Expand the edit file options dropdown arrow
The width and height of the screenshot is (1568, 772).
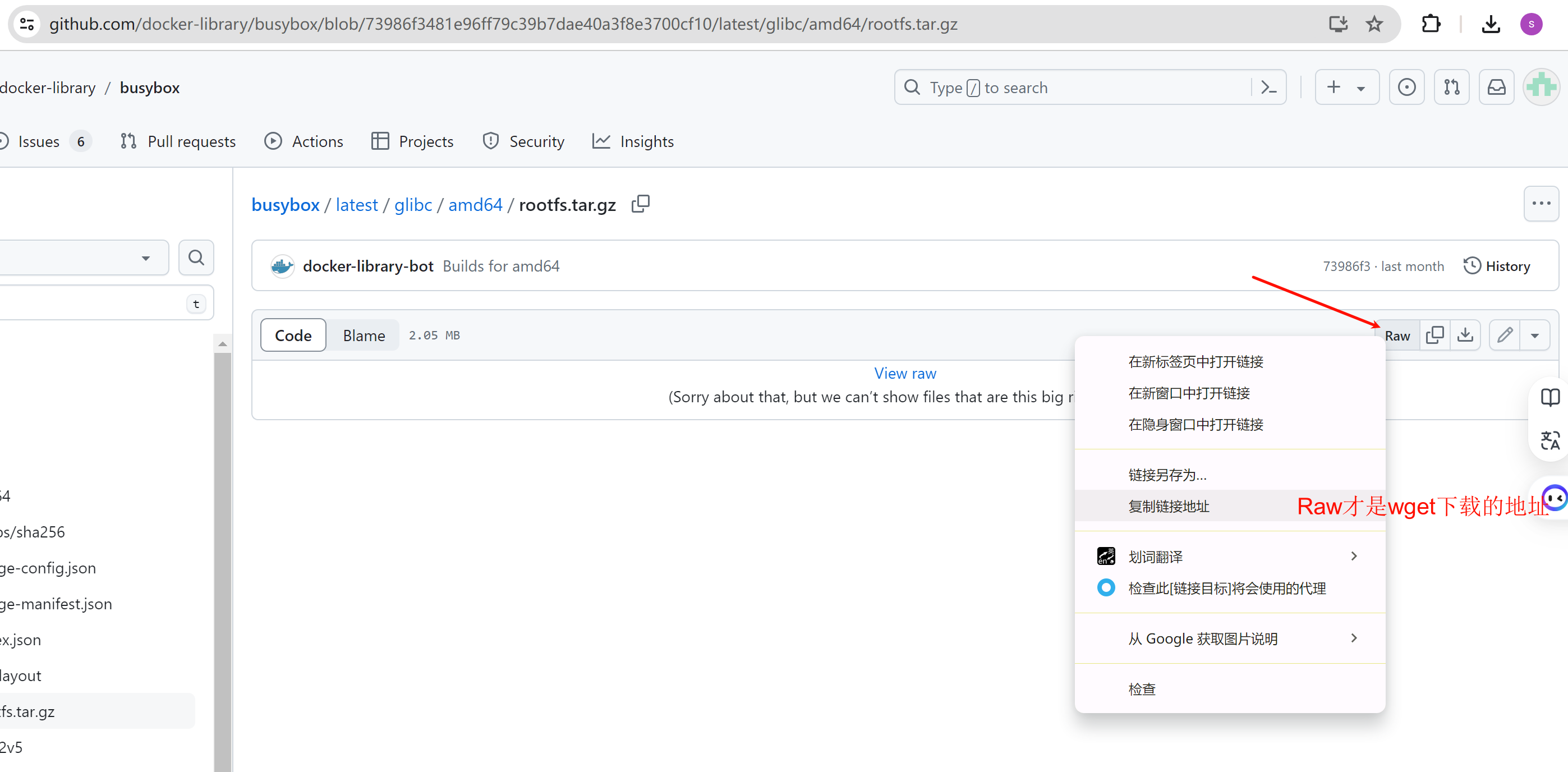click(x=1534, y=336)
